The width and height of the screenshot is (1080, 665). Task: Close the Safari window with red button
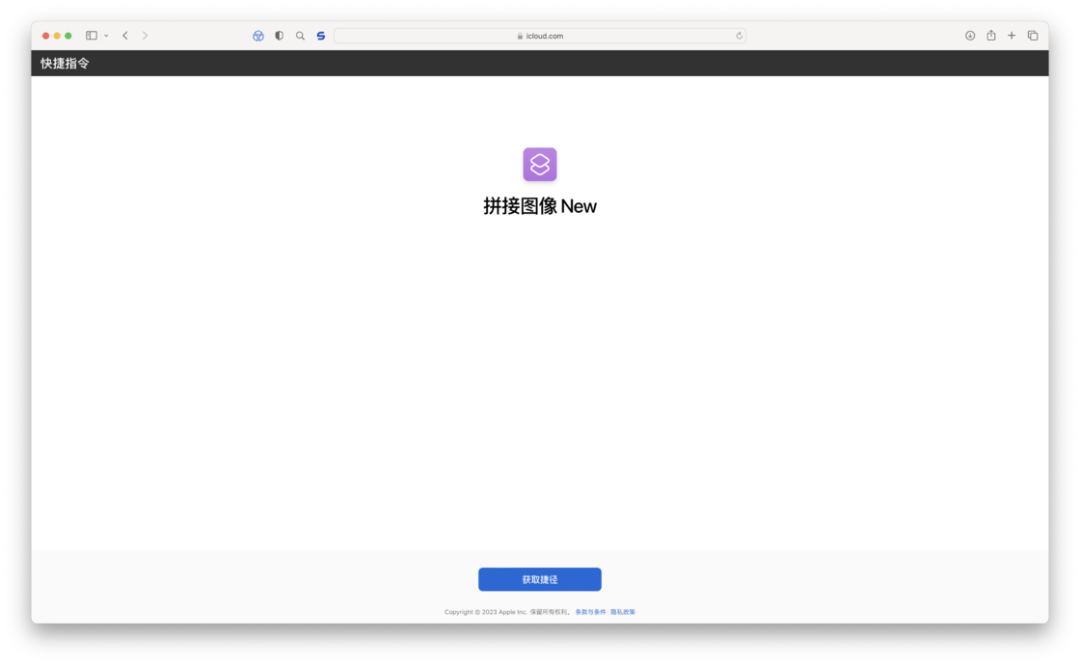46,36
